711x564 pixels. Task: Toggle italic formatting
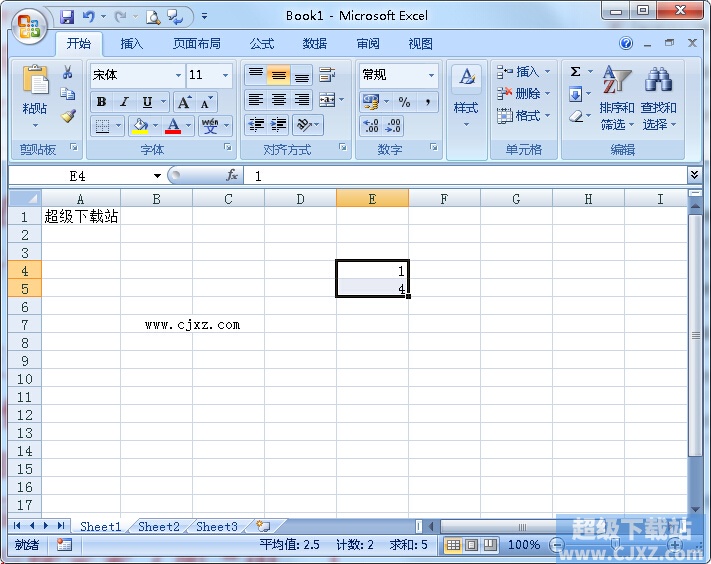click(124, 102)
